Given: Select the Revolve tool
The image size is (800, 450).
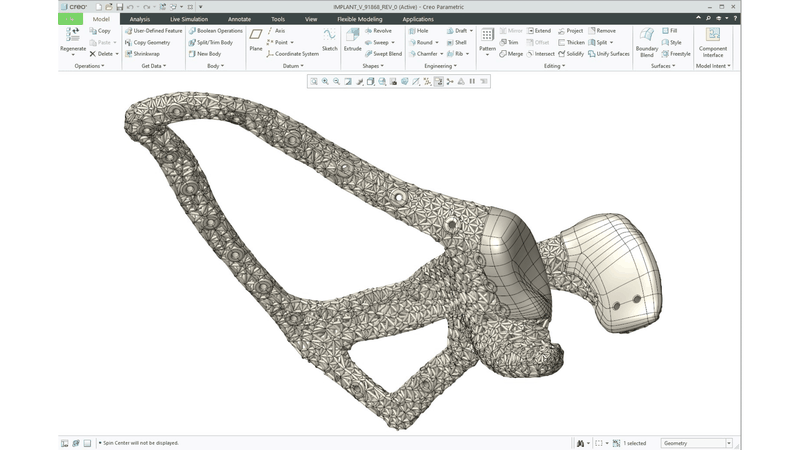Looking at the screenshot, I should [378, 31].
